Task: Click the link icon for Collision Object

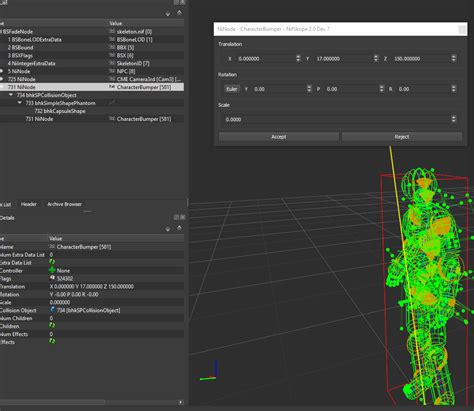Action: 52,310
